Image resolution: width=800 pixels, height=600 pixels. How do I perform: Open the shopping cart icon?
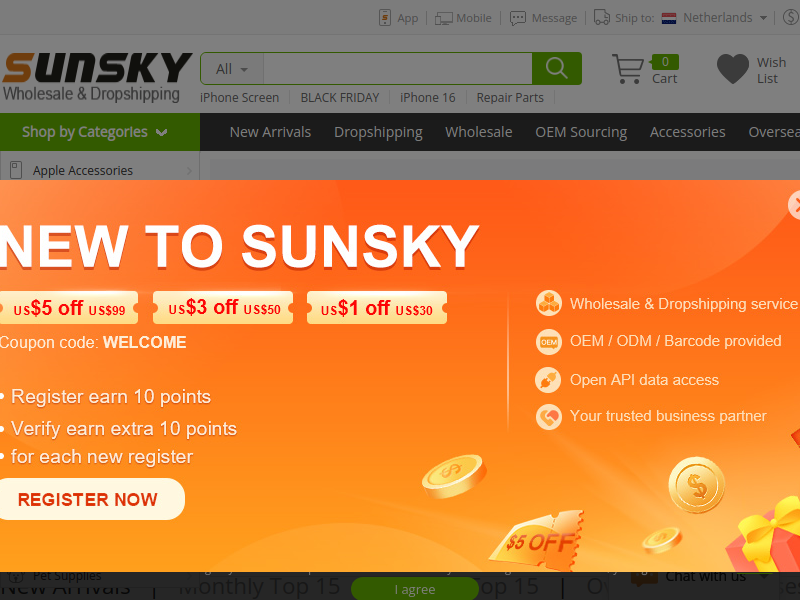(x=628, y=68)
